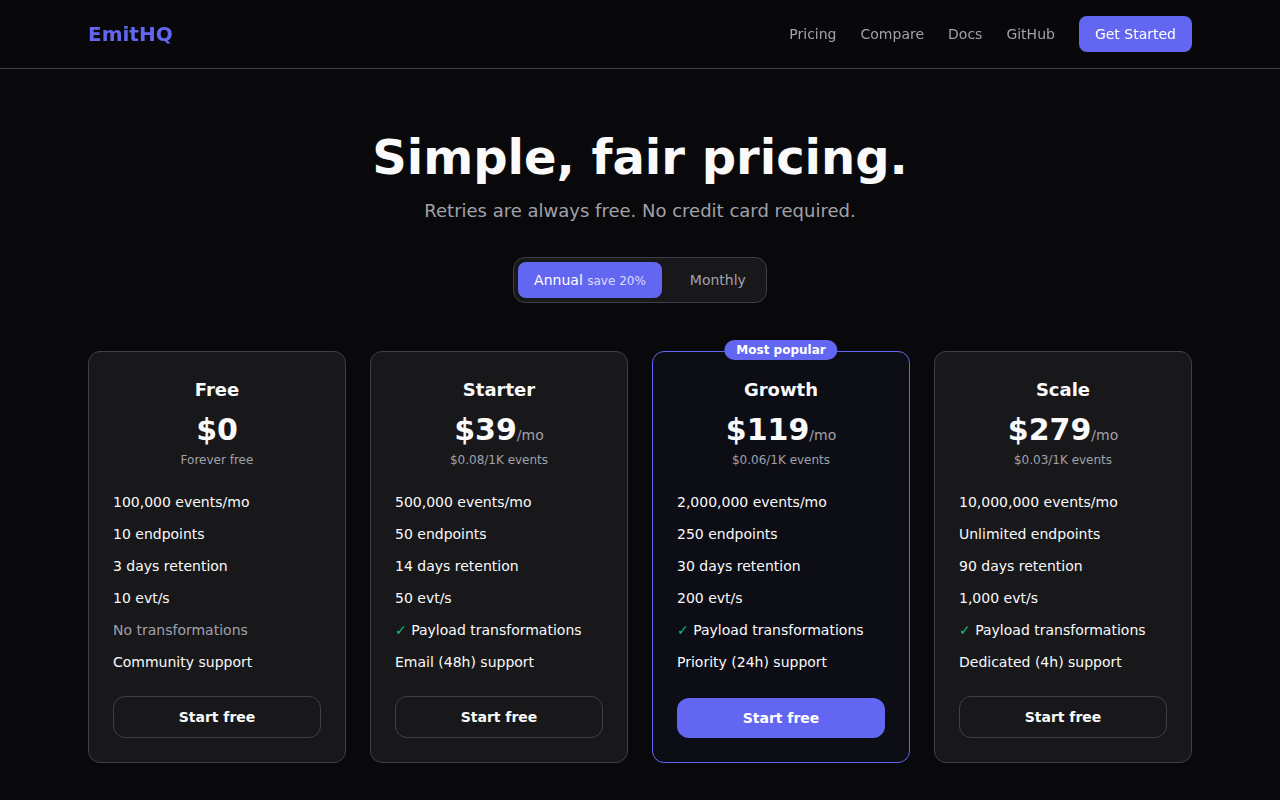Click the Growth plan $119 price
Screen dimensions: 1280x800
tap(767, 430)
